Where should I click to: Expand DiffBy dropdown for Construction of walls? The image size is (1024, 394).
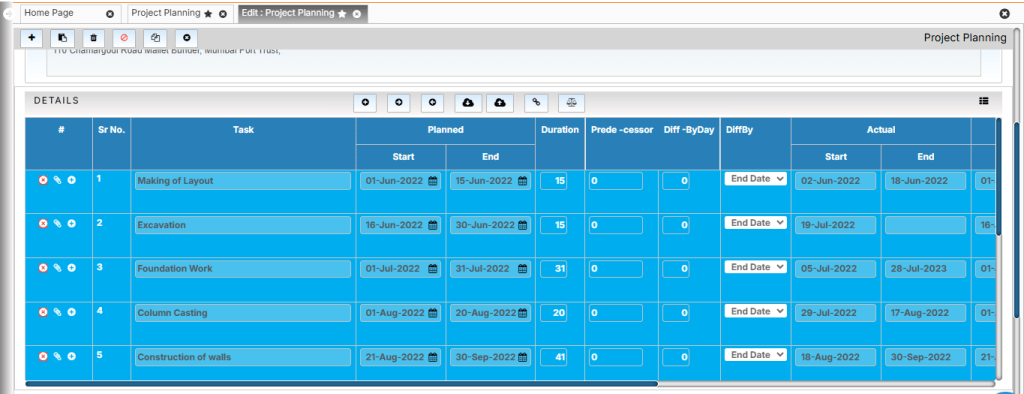756,355
